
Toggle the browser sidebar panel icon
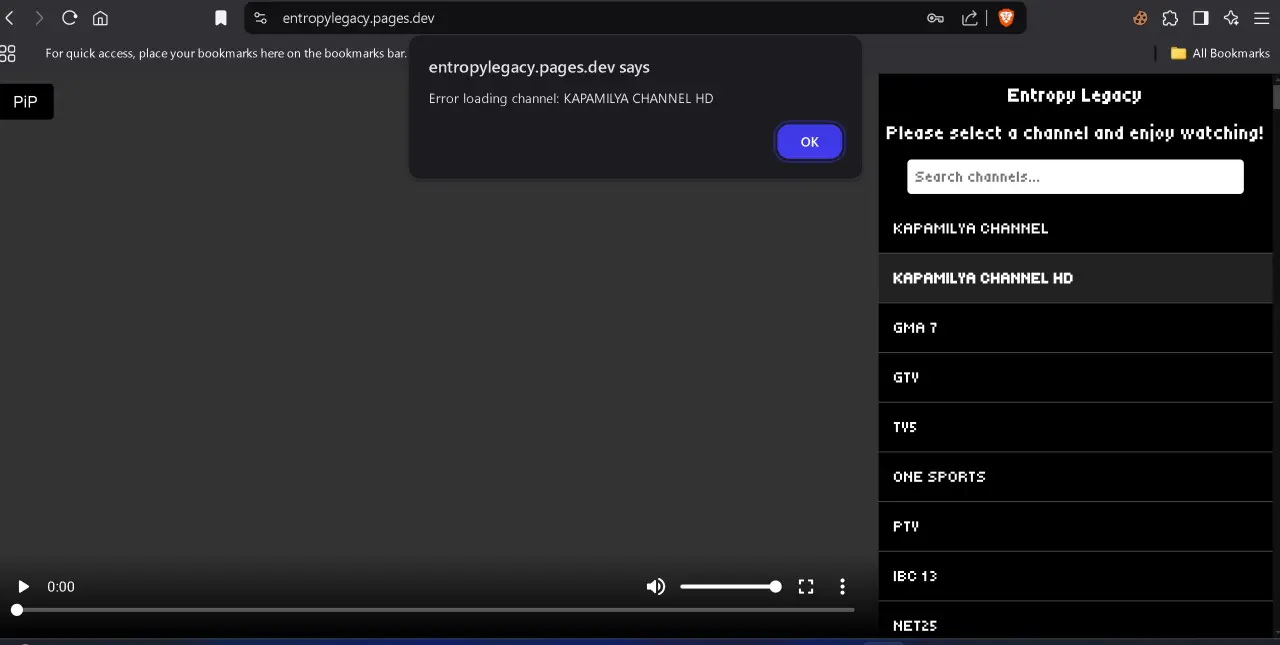[1201, 18]
